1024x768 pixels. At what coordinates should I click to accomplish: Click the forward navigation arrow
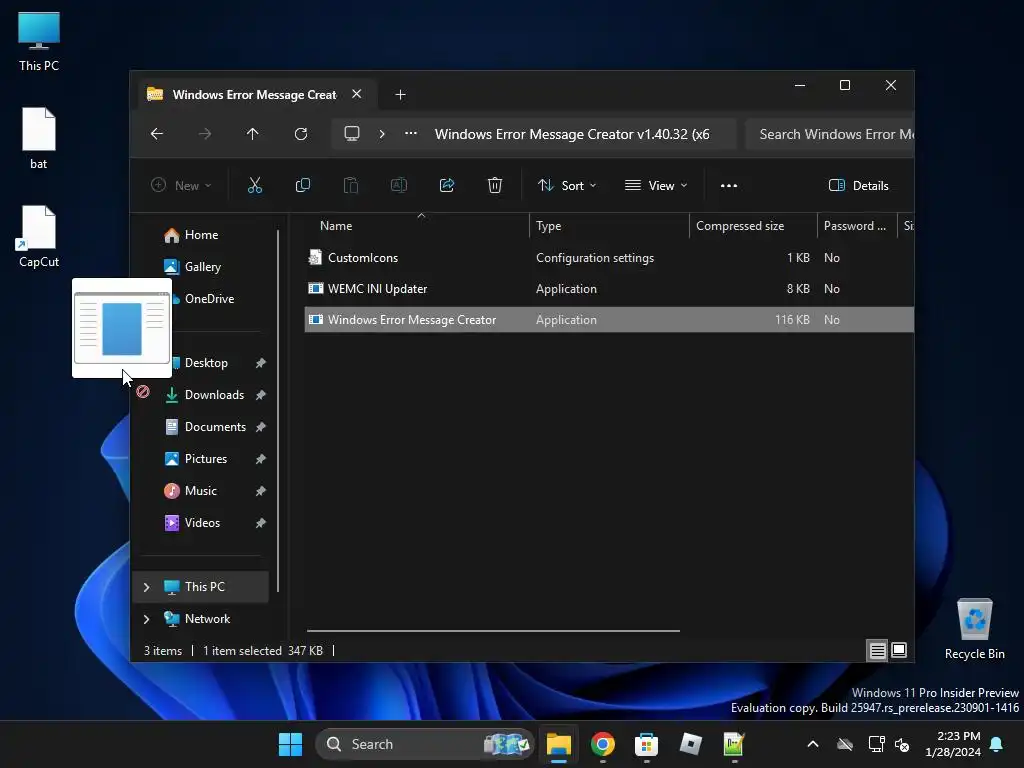coord(205,134)
